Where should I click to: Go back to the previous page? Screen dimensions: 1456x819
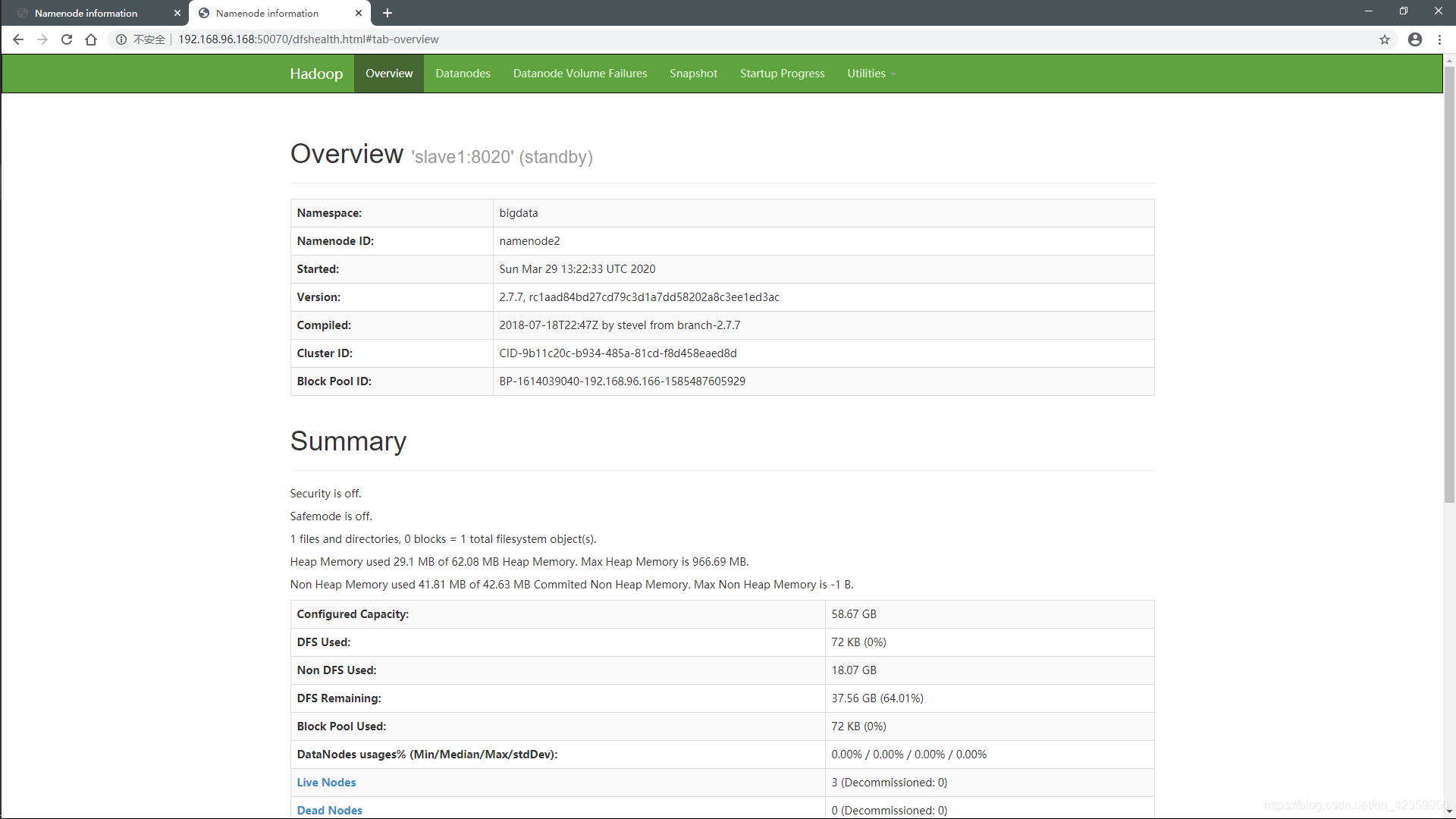tap(18, 39)
